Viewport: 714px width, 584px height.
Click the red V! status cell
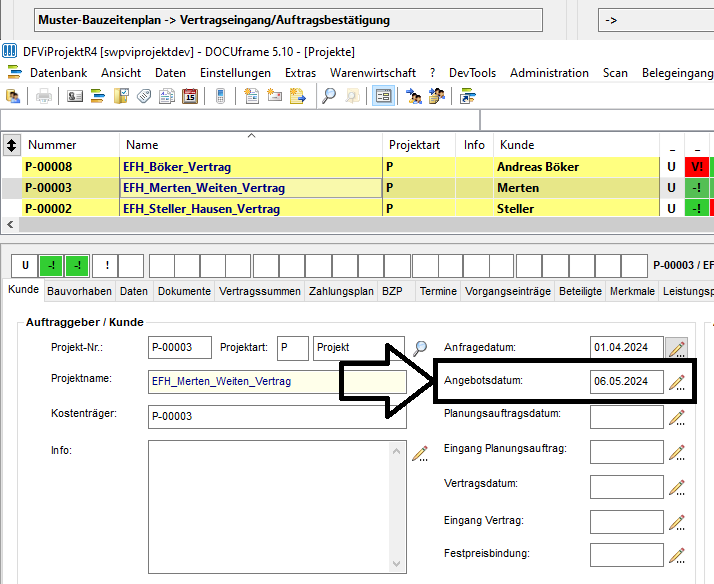point(697,167)
